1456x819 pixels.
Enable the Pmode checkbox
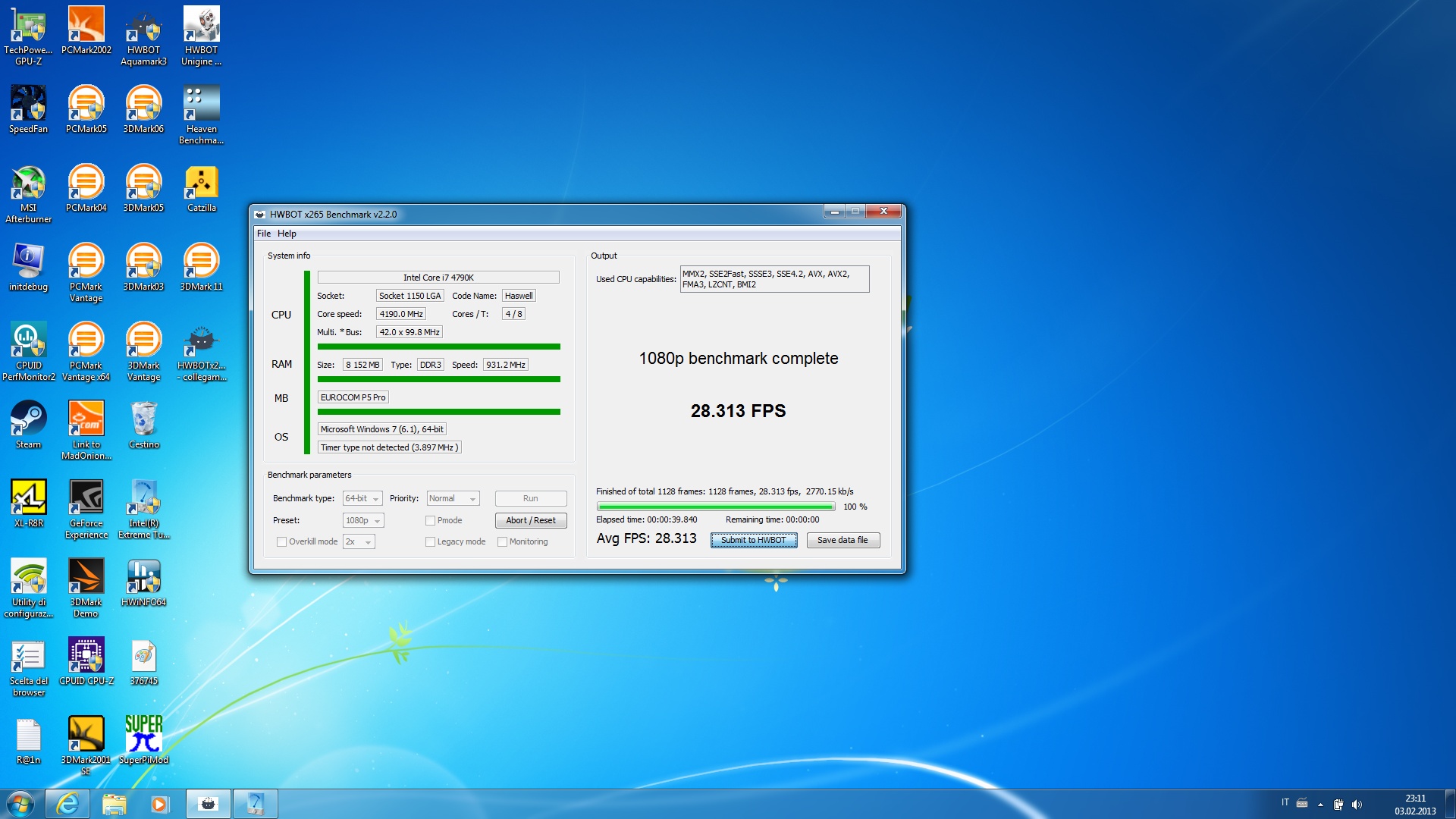pyautogui.click(x=430, y=520)
